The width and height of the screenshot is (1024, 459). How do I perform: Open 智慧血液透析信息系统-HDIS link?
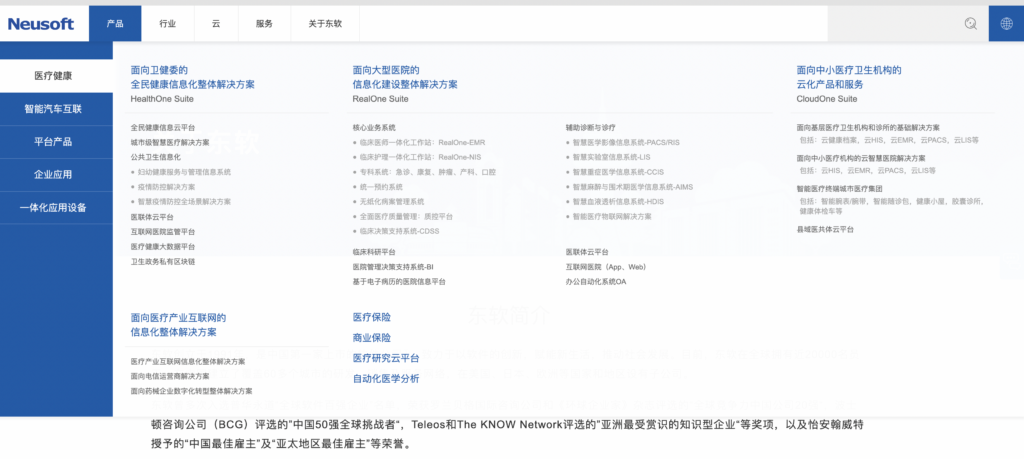[618, 202]
